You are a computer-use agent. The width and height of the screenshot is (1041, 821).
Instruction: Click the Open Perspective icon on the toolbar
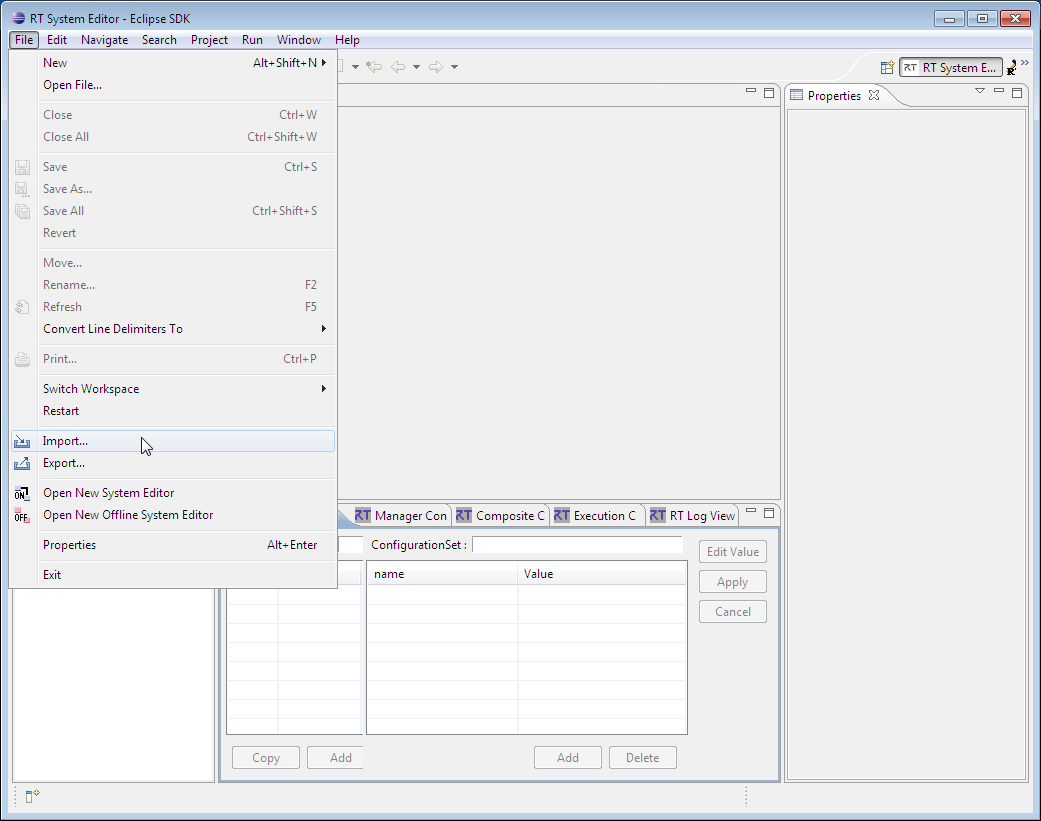887,67
